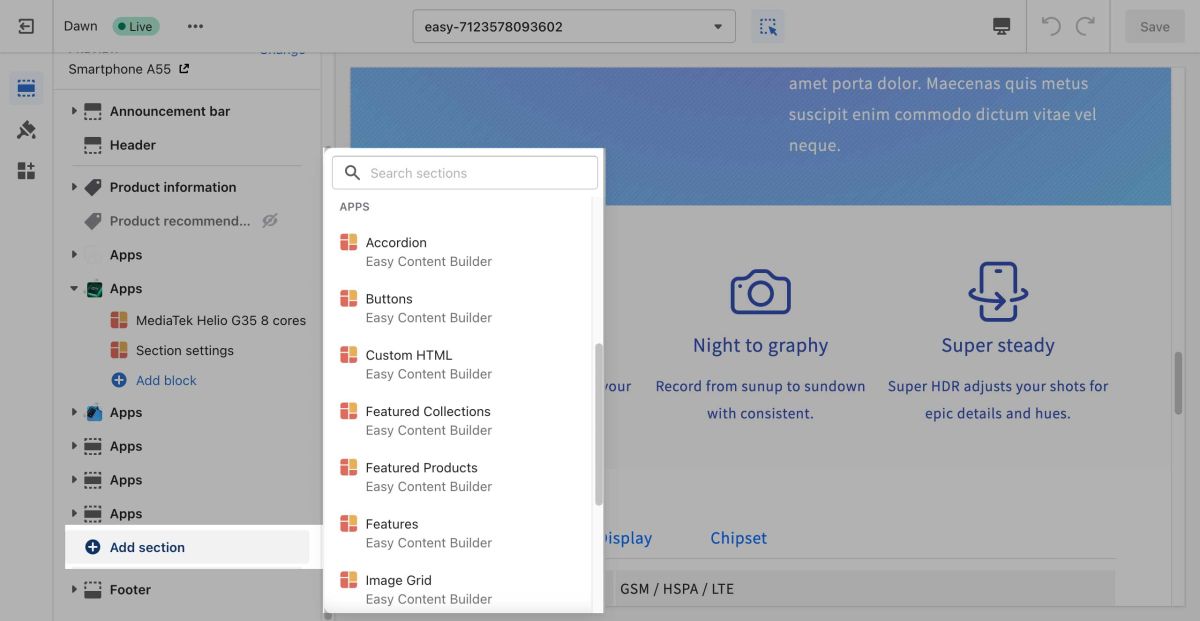The width and height of the screenshot is (1200, 621).
Task: Click the MediaTek Helio block icon
Action: click(118, 320)
